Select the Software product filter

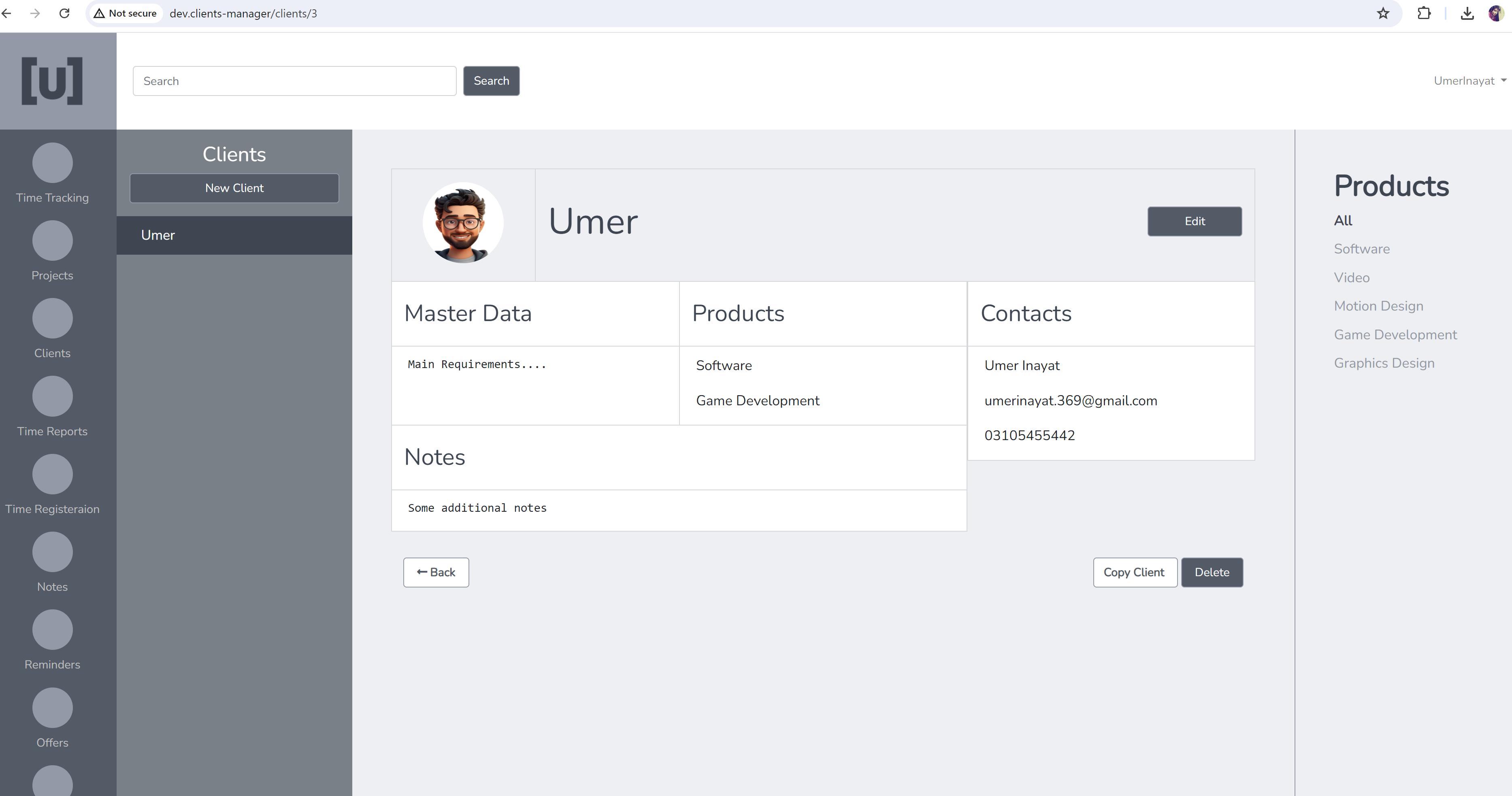click(x=1361, y=248)
